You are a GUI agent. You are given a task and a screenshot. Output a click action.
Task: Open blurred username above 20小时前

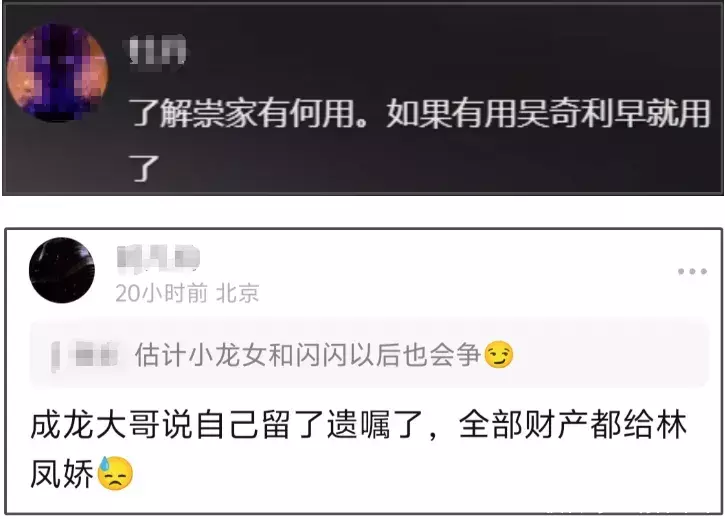click(x=158, y=258)
